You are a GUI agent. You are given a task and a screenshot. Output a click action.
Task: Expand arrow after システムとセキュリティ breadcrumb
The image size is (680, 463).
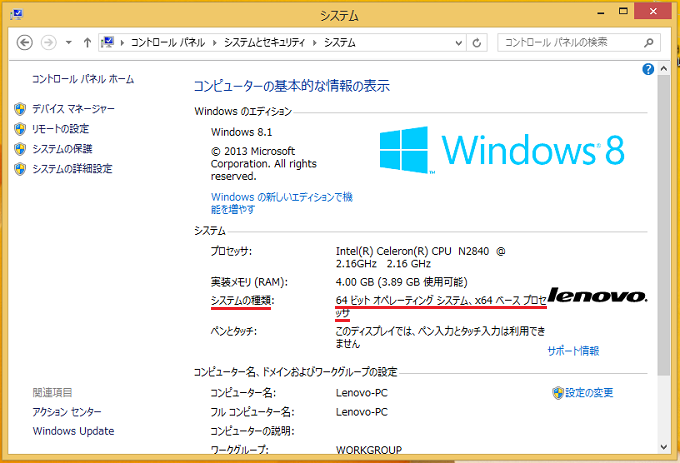pos(315,42)
